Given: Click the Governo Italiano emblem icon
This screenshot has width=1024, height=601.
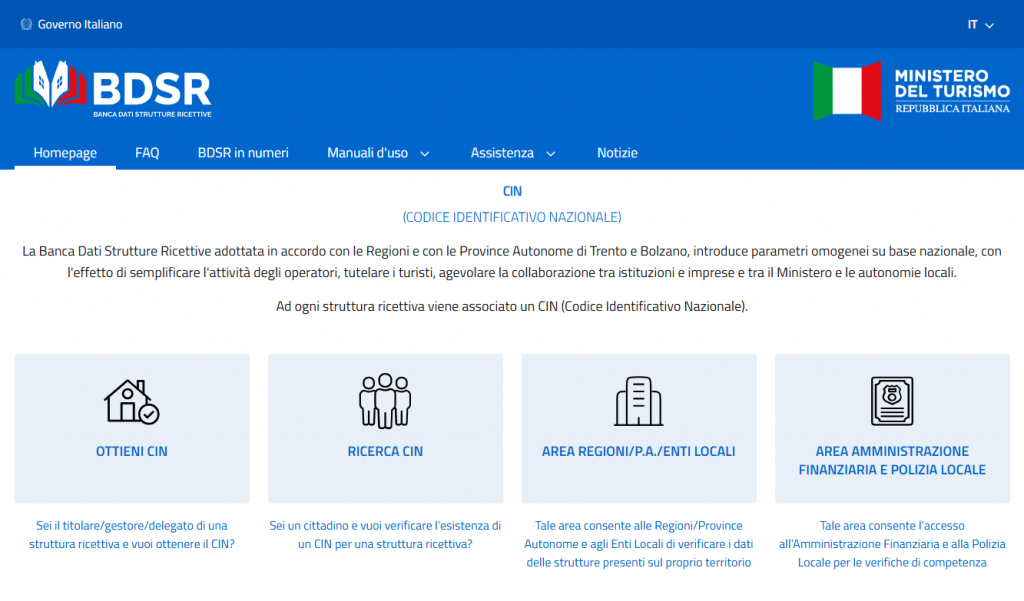Looking at the screenshot, I should pyautogui.click(x=27, y=24).
